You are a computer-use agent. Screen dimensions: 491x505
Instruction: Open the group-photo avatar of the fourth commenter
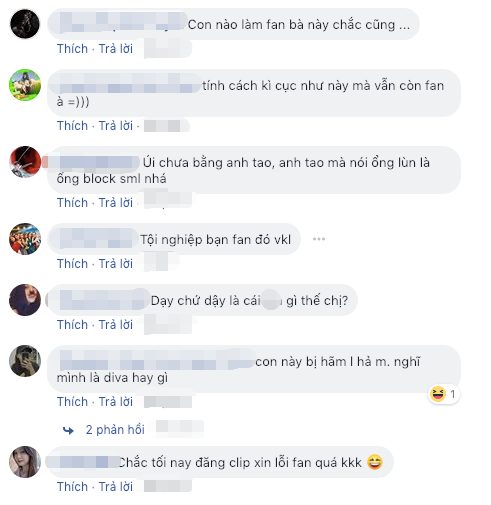25,239
